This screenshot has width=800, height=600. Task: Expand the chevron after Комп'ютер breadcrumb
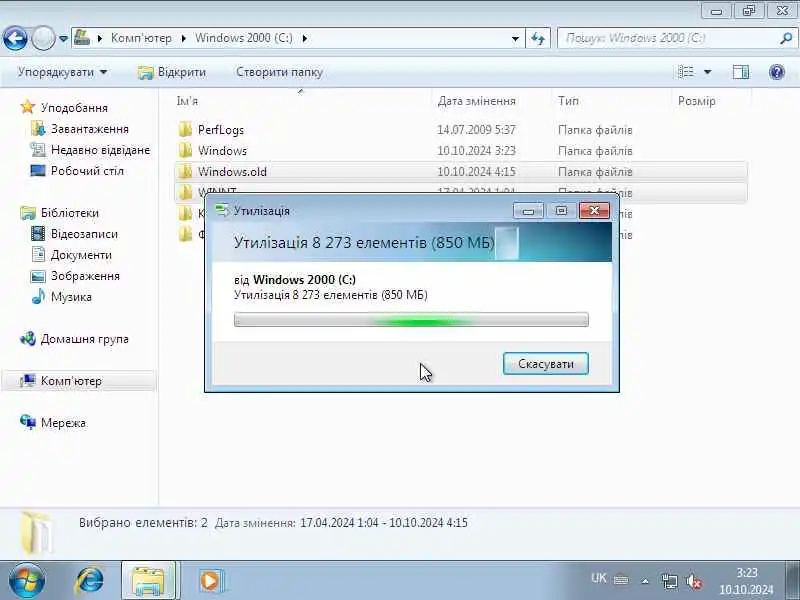183,38
